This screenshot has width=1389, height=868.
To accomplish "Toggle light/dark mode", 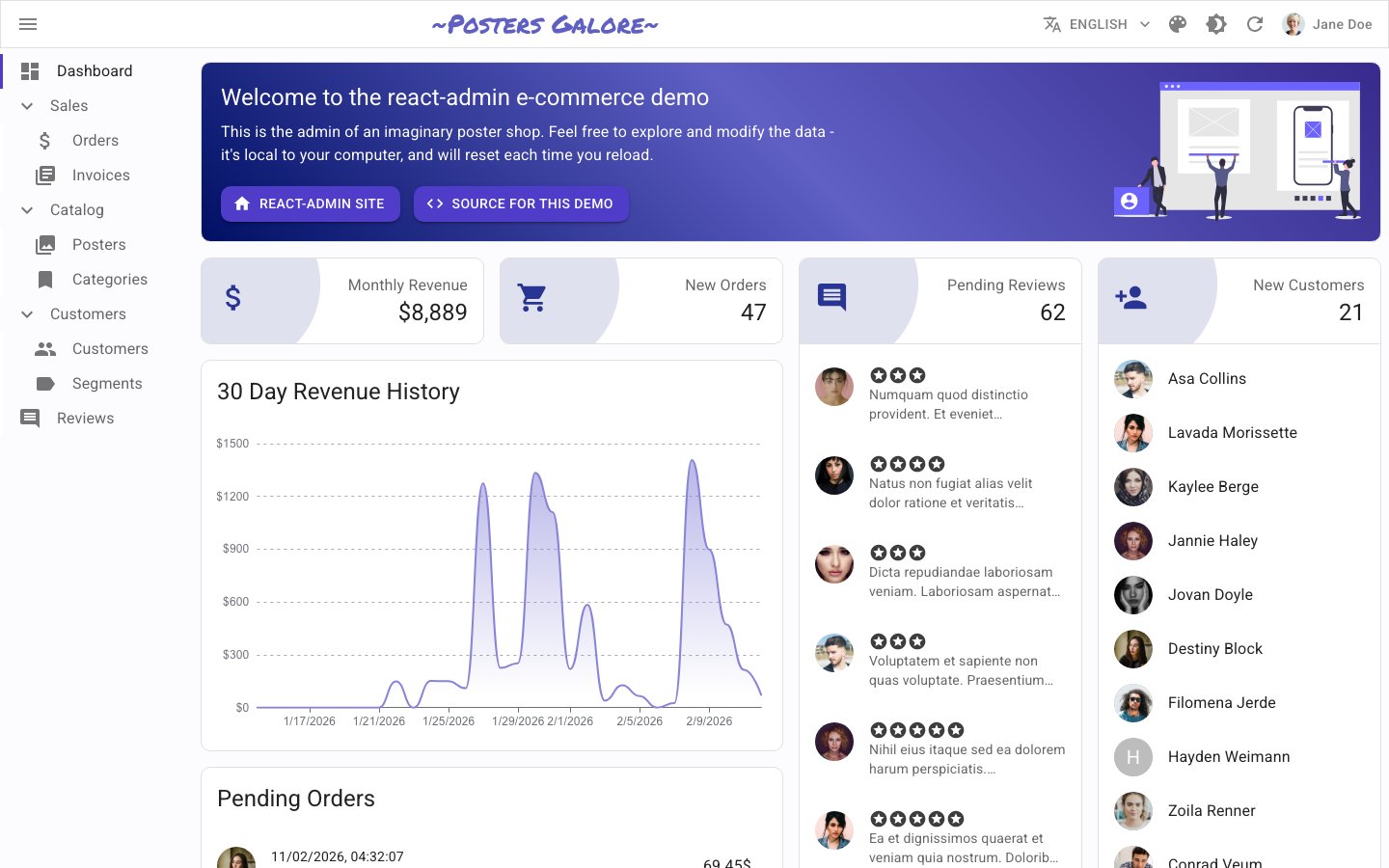I will coord(1216,24).
